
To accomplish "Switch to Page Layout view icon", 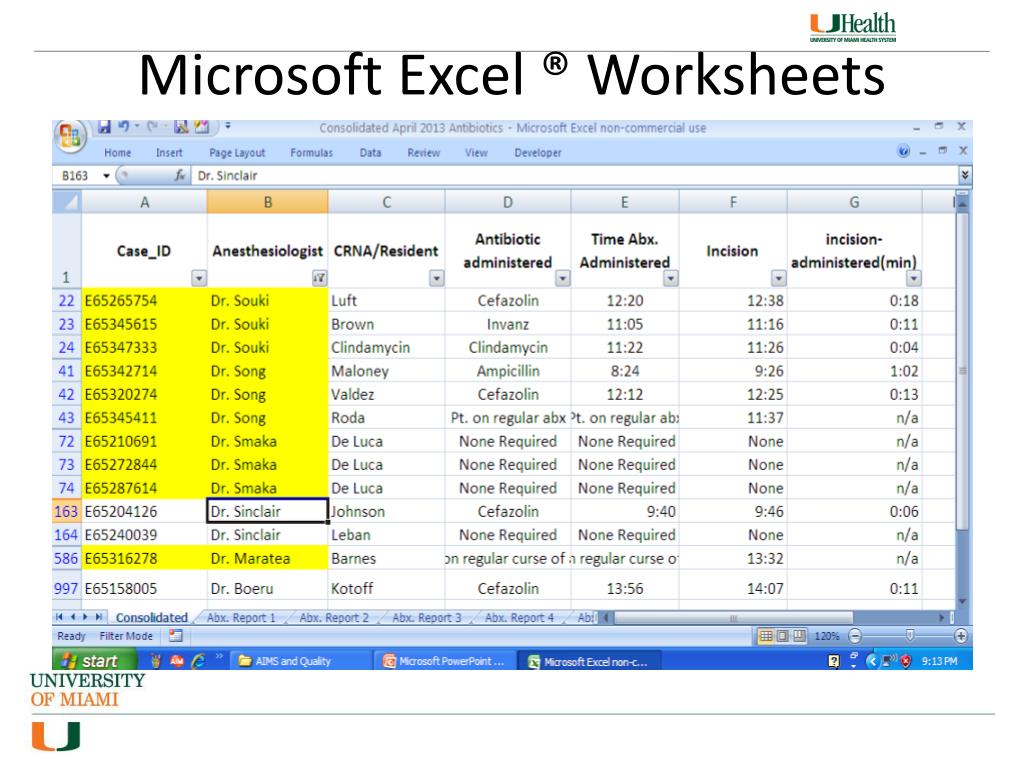I will click(782, 635).
